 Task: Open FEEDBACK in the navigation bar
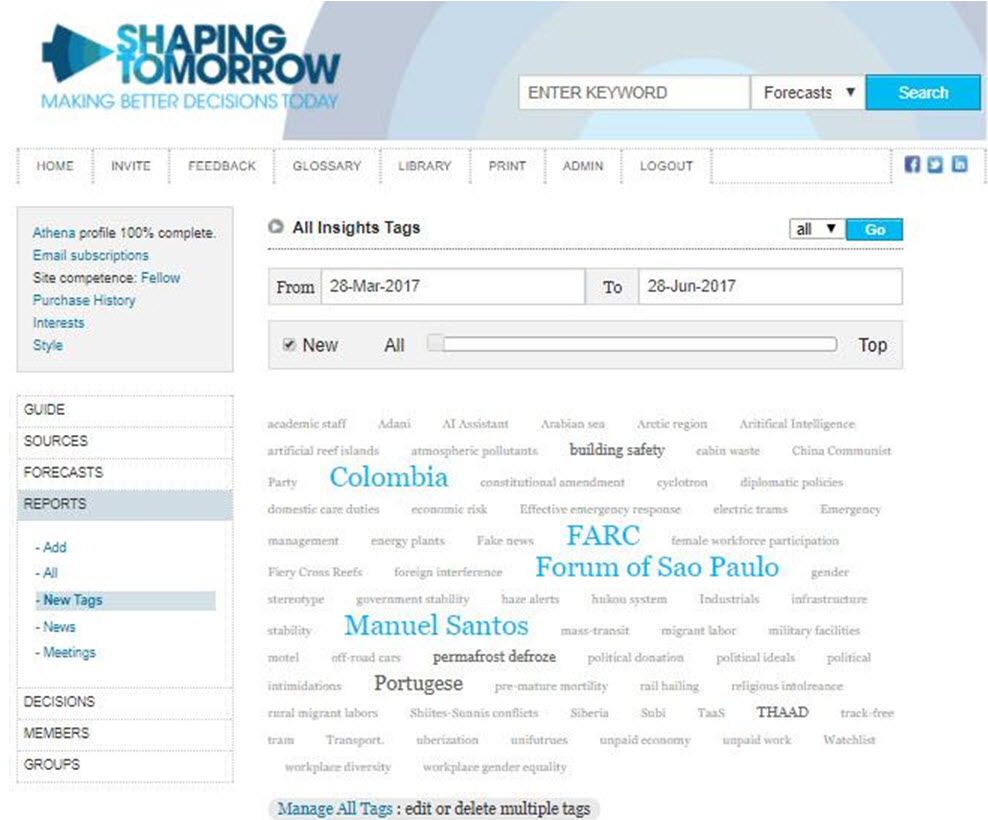point(222,166)
